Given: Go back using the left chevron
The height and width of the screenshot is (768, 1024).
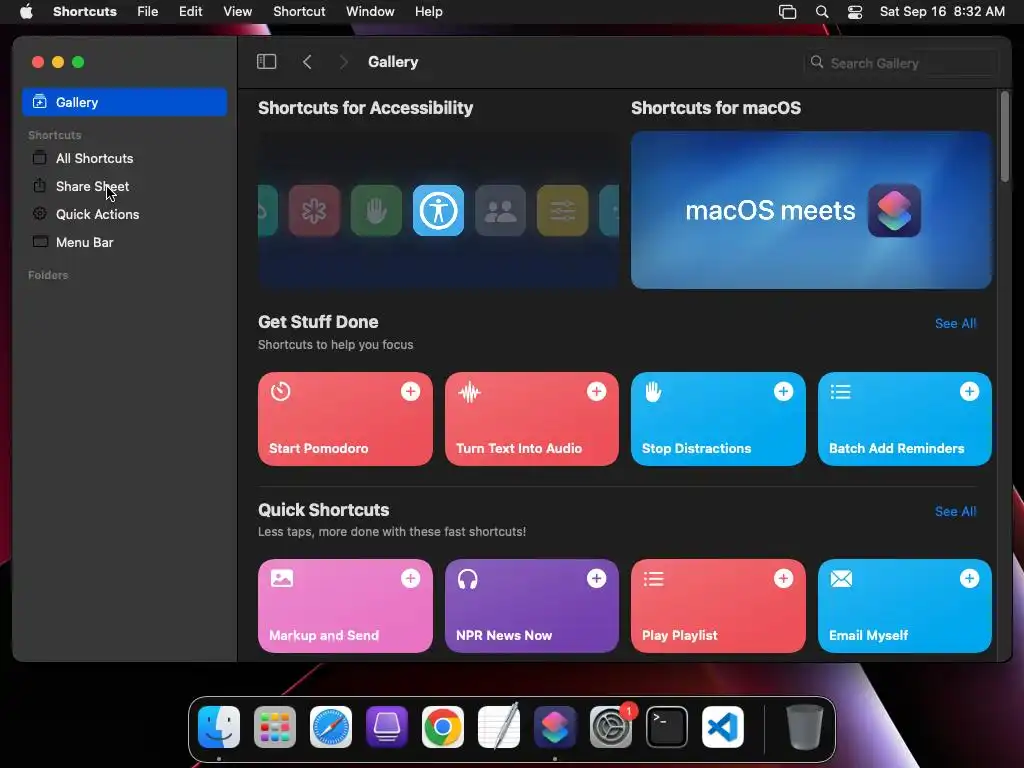Looking at the screenshot, I should point(307,62).
